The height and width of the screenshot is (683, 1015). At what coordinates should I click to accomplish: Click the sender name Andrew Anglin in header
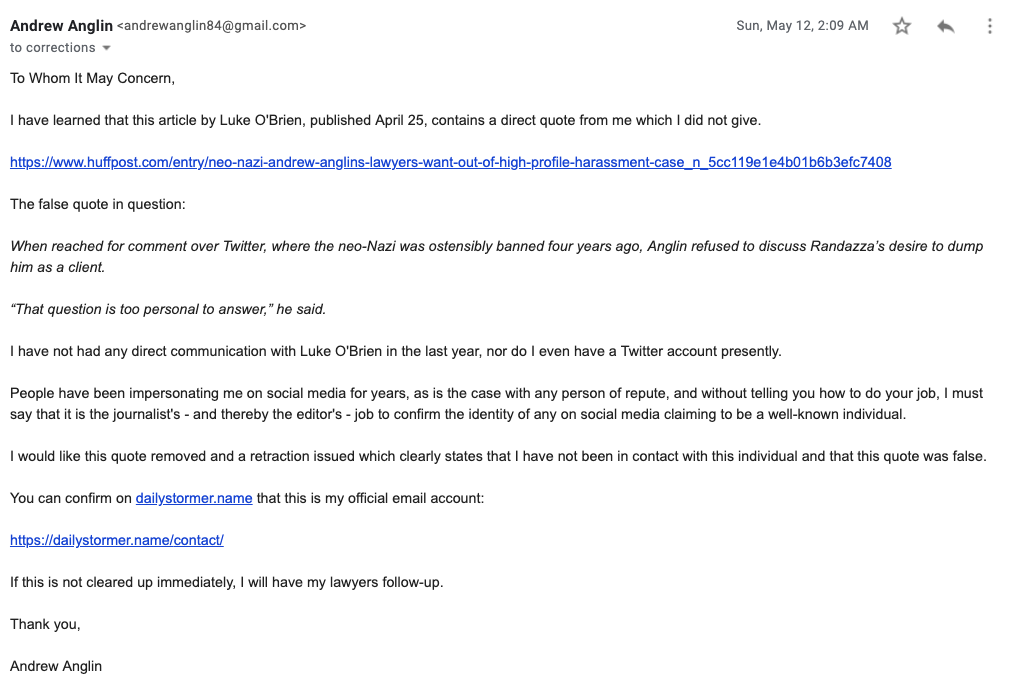(x=61, y=26)
